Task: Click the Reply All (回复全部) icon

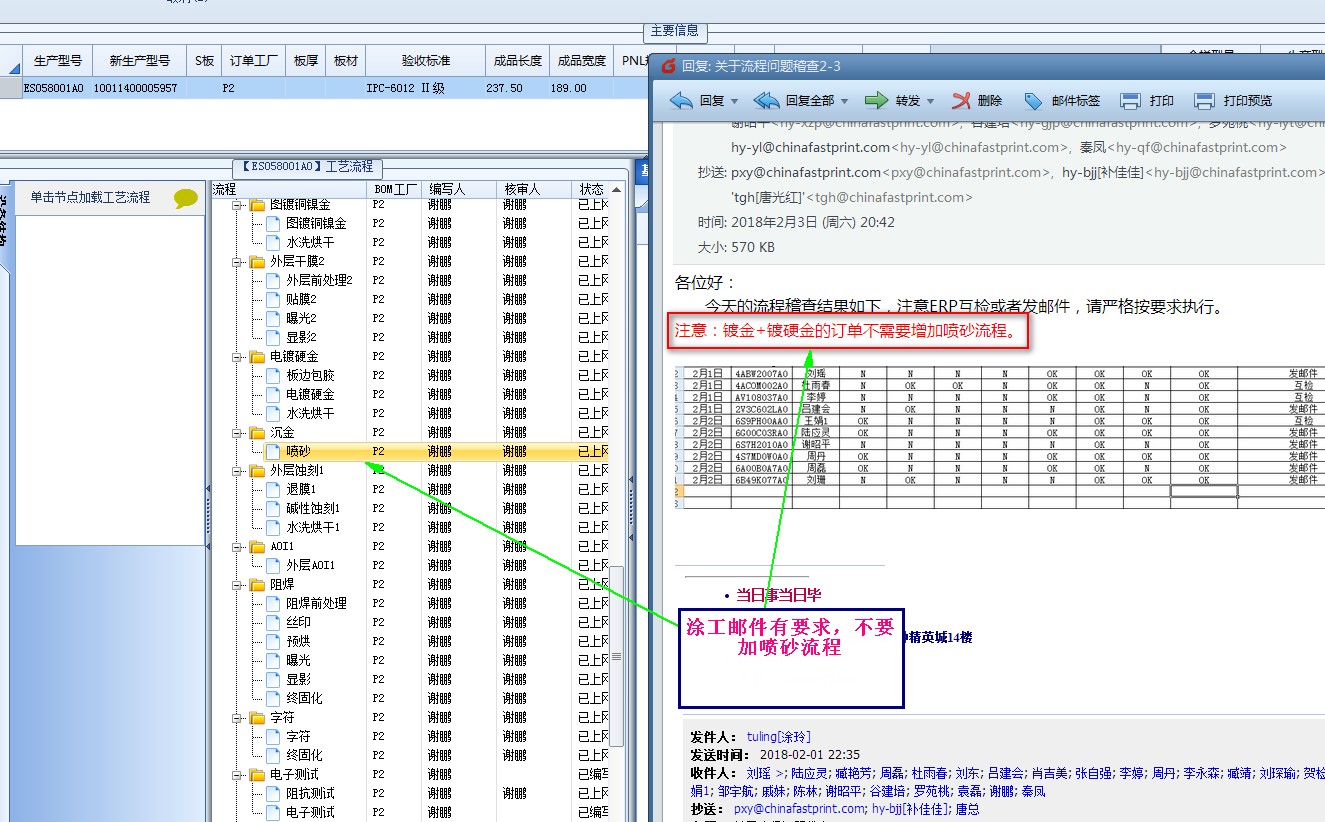Action: click(x=767, y=101)
